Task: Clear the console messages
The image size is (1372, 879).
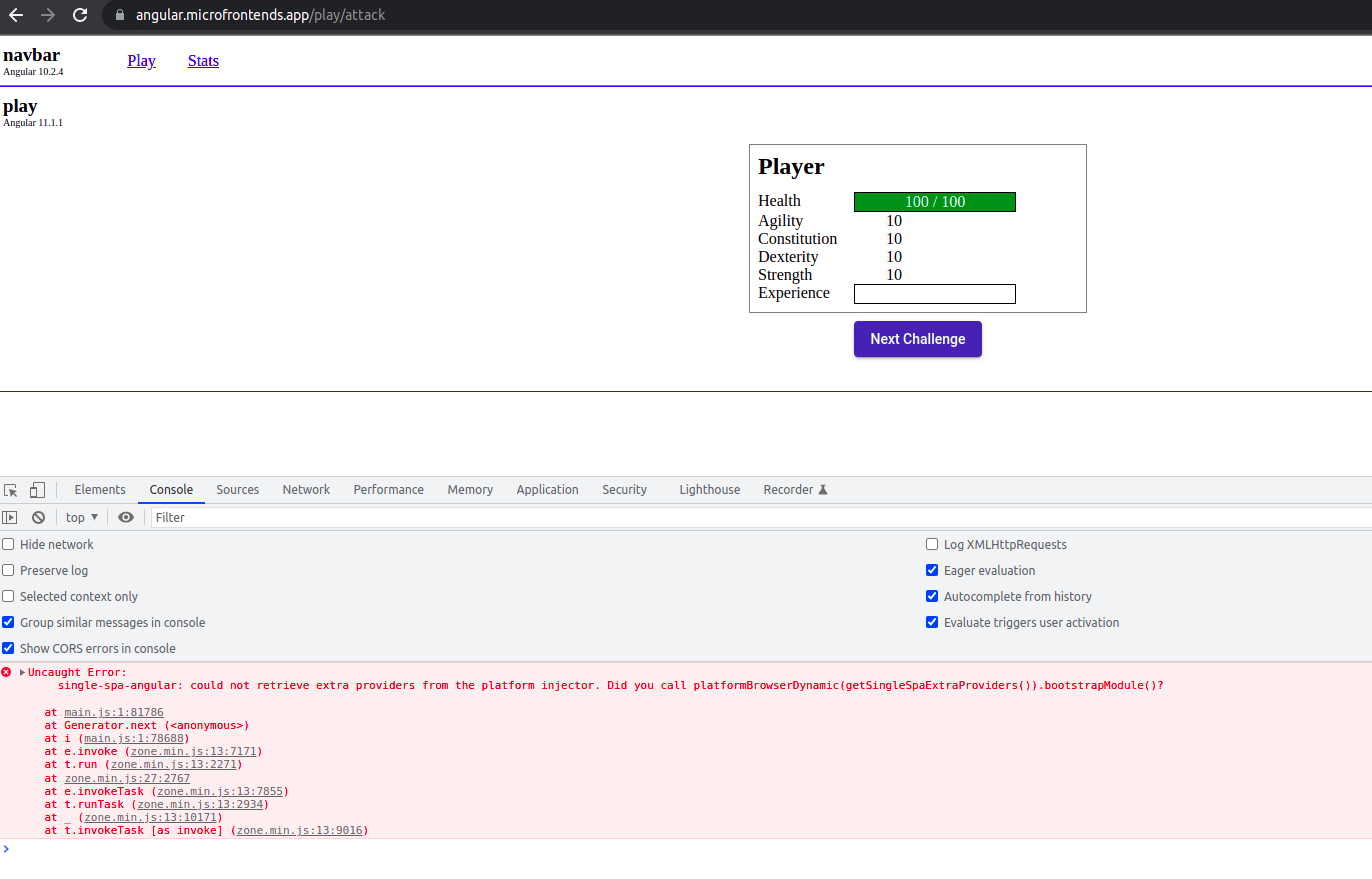Action: [38, 517]
